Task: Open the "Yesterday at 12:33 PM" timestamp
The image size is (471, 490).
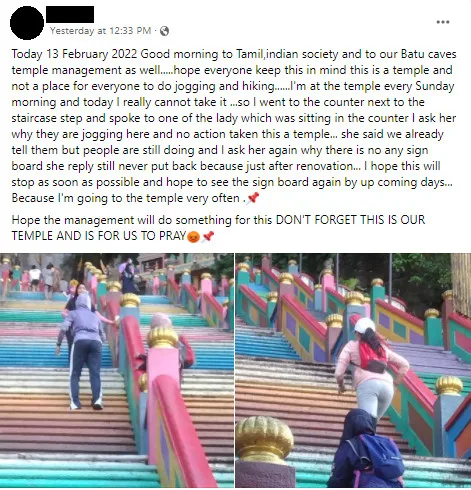Action: coord(100,31)
